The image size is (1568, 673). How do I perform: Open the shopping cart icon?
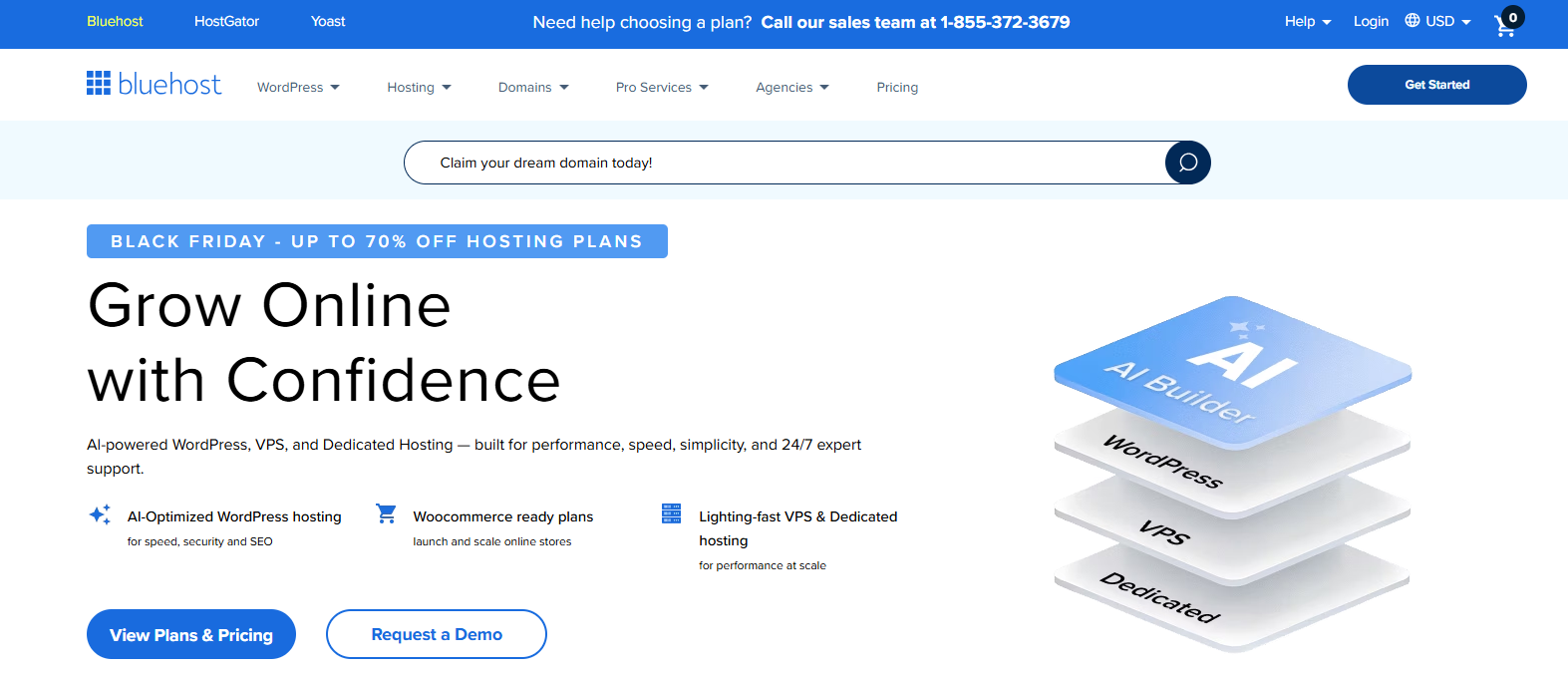click(x=1506, y=25)
